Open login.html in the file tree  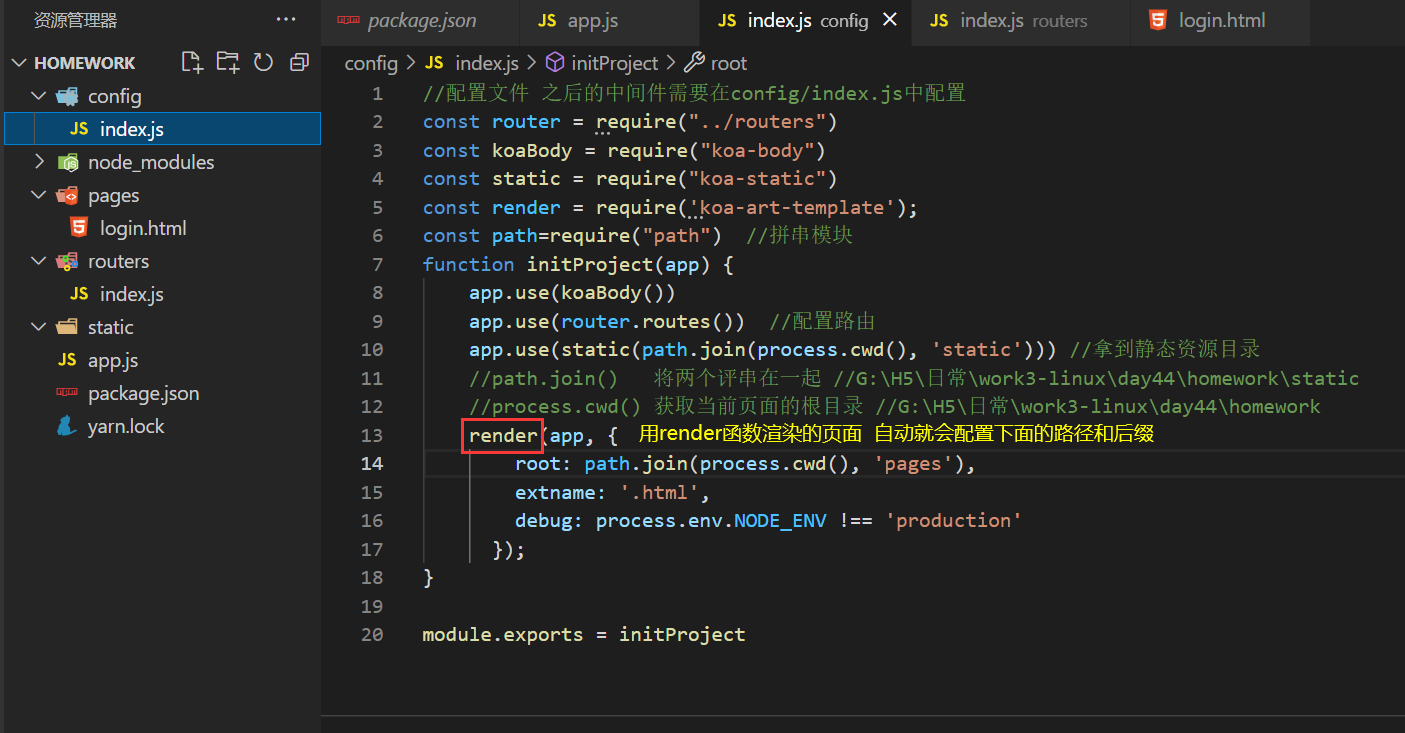pyautogui.click(x=143, y=228)
